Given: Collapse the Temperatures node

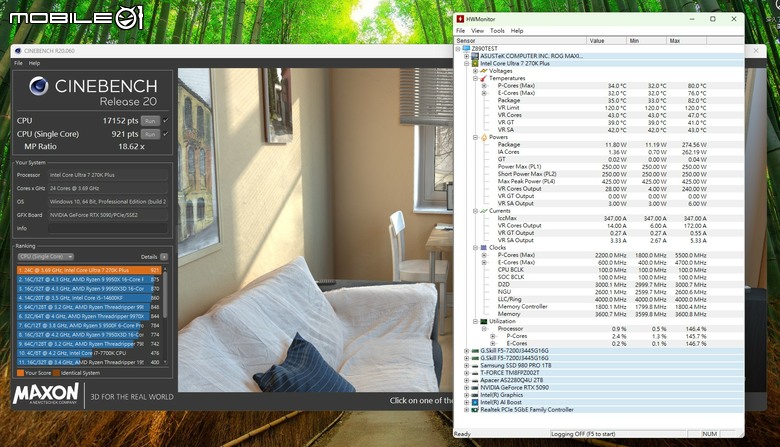Looking at the screenshot, I should point(476,79).
